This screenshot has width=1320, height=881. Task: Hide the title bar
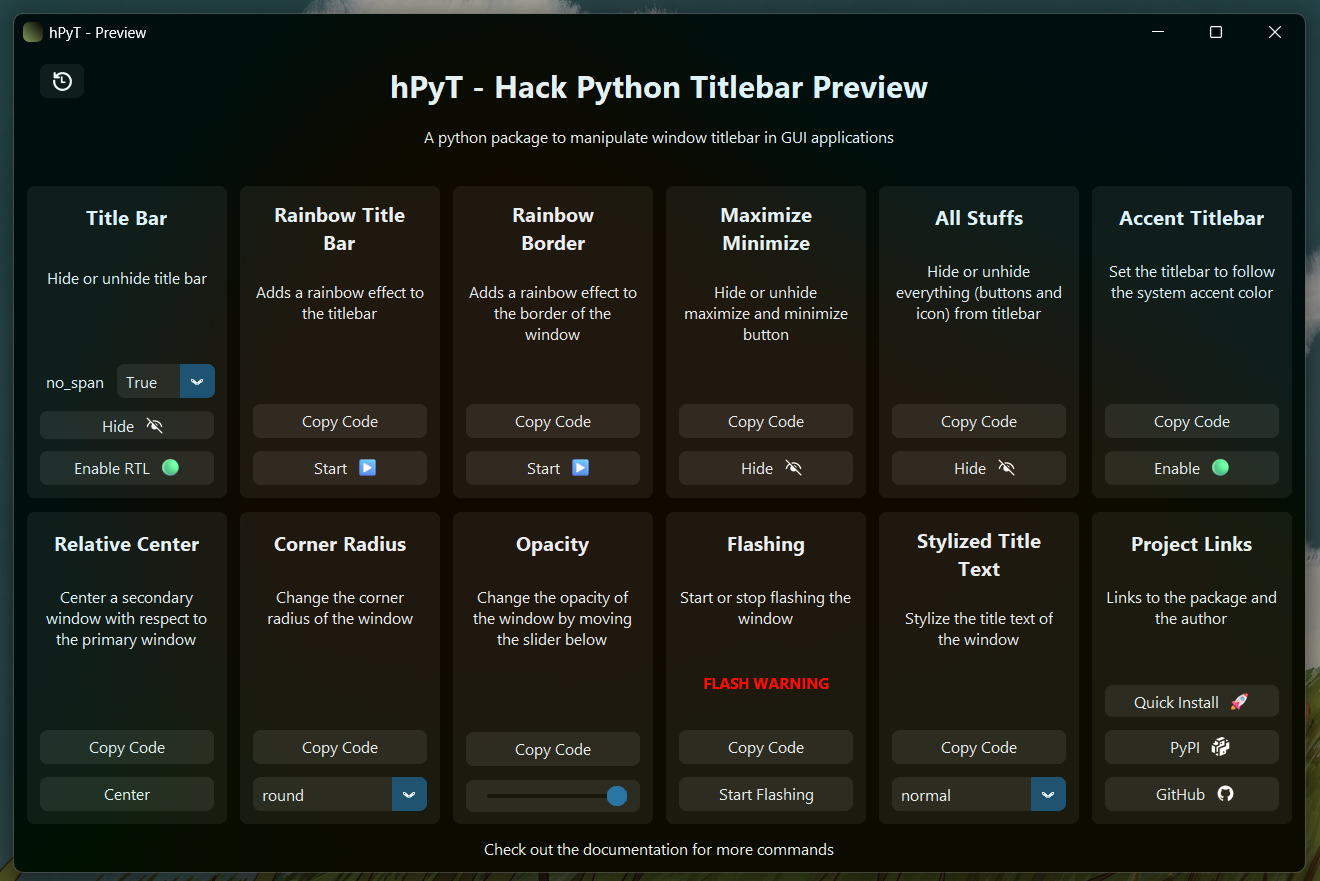[x=127, y=426]
